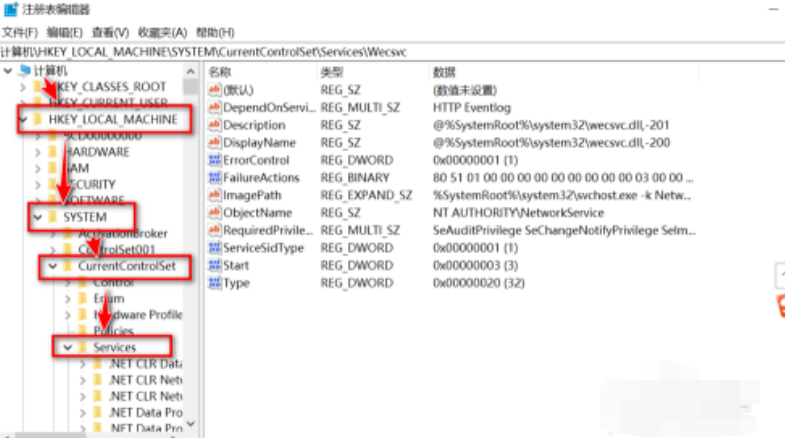Select the Type DWORD value icon

click(214, 283)
